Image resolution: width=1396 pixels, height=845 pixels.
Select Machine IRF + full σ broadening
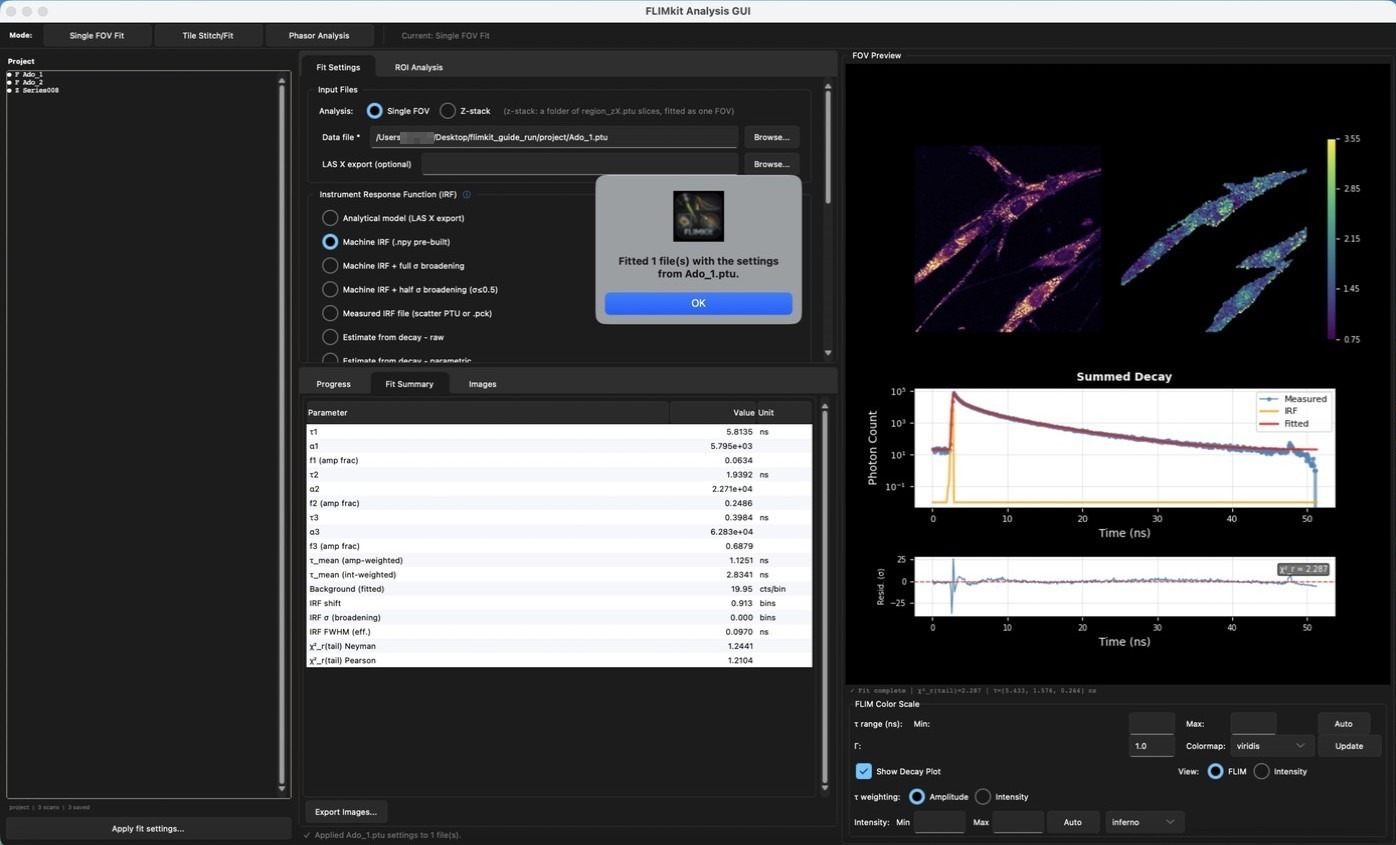click(330, 266)
